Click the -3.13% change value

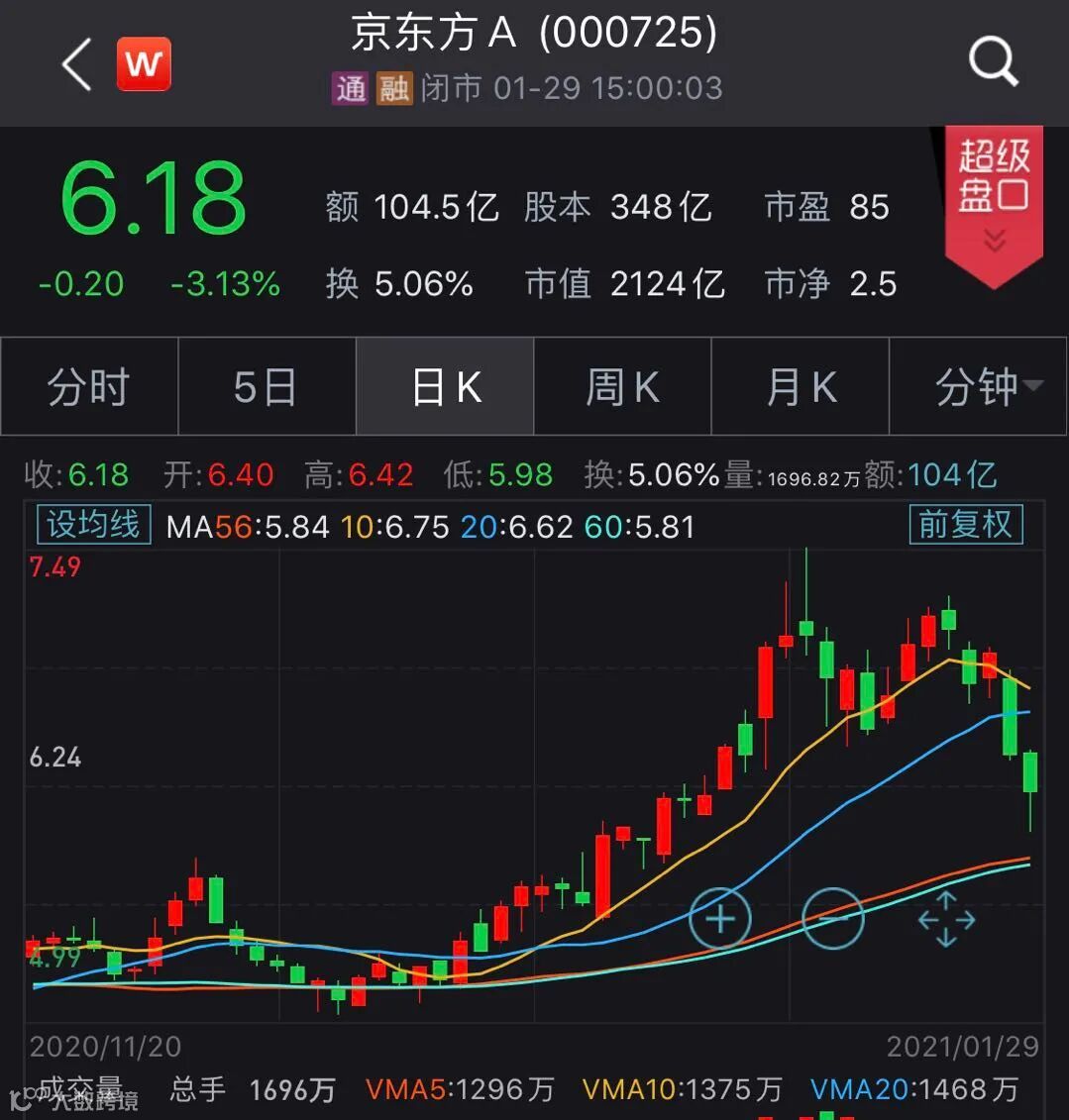click(x=225, y=284)
